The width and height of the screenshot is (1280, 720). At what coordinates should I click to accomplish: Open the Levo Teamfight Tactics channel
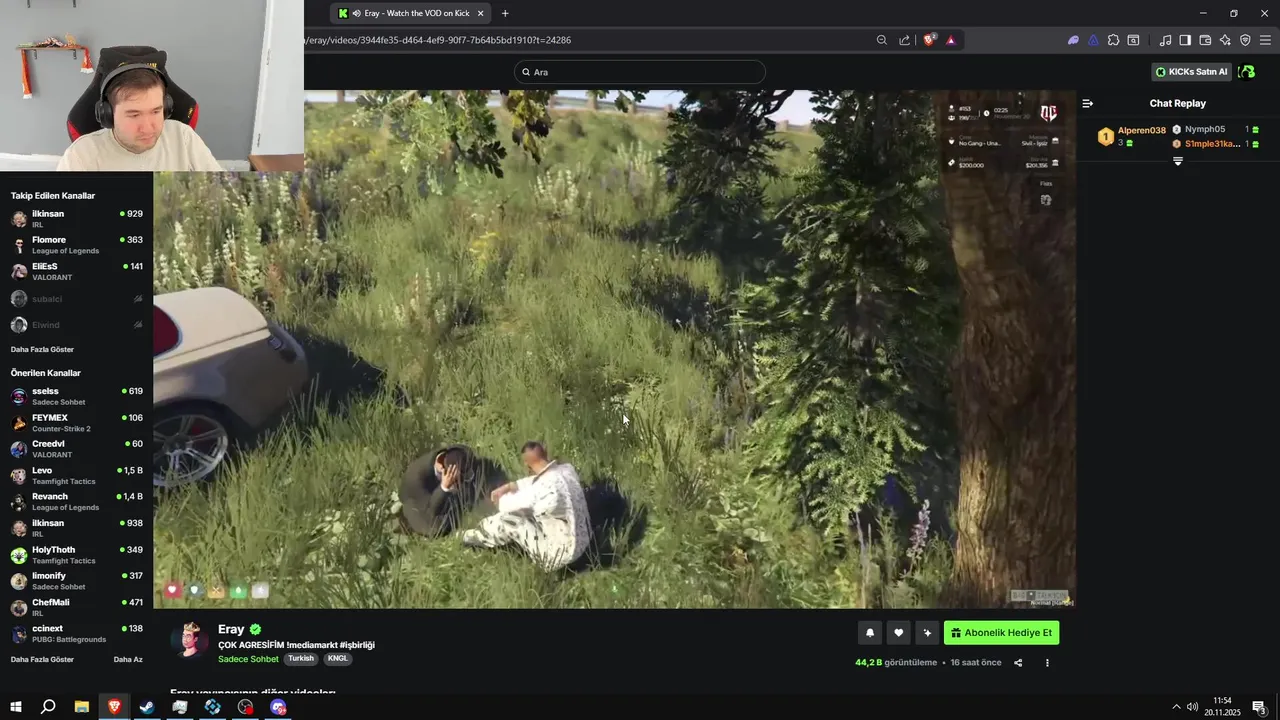tap(77, 475)
